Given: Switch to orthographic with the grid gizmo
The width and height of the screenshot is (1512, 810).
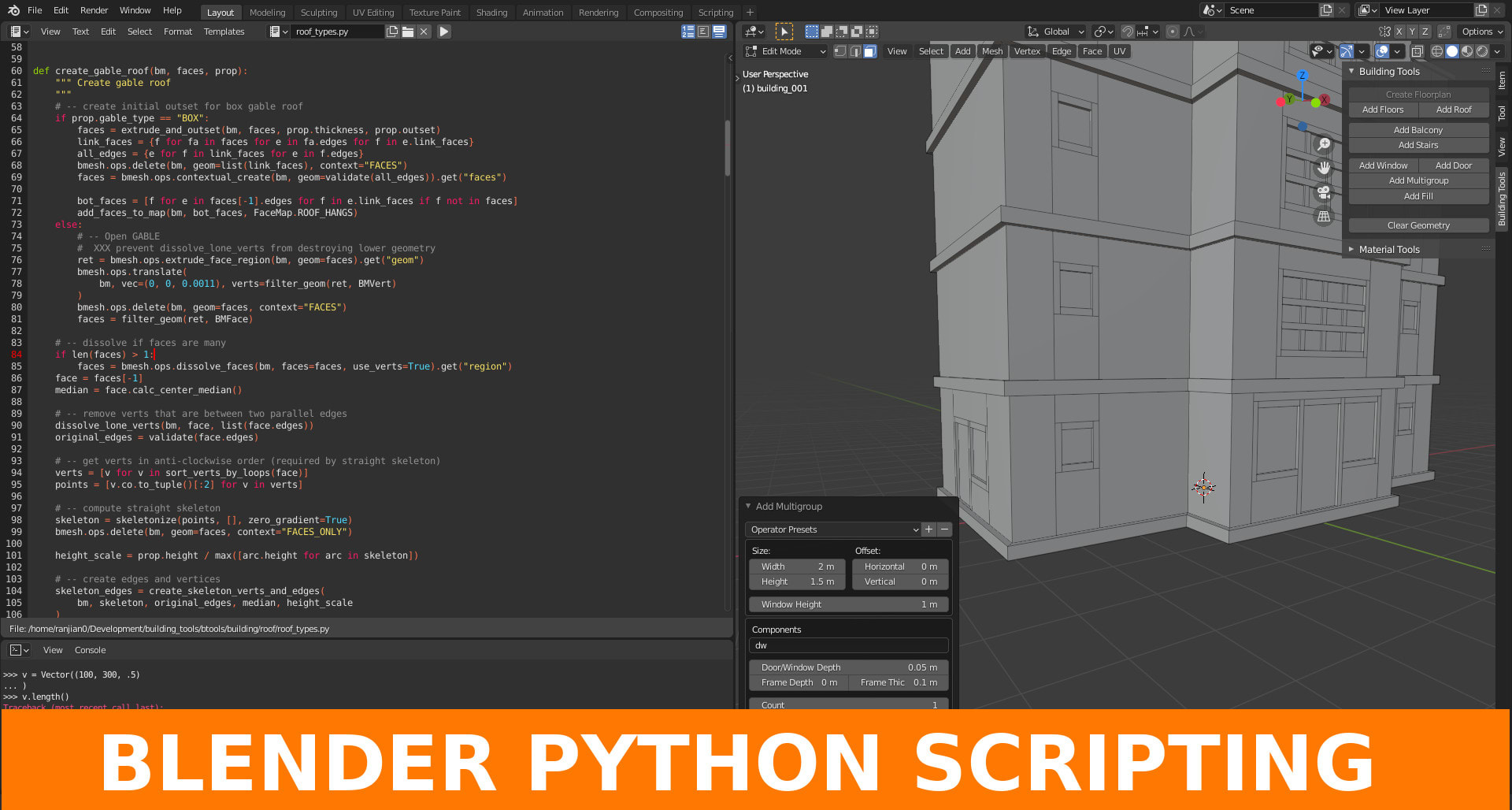Looking at the screenshot, I should point(1324,217).
